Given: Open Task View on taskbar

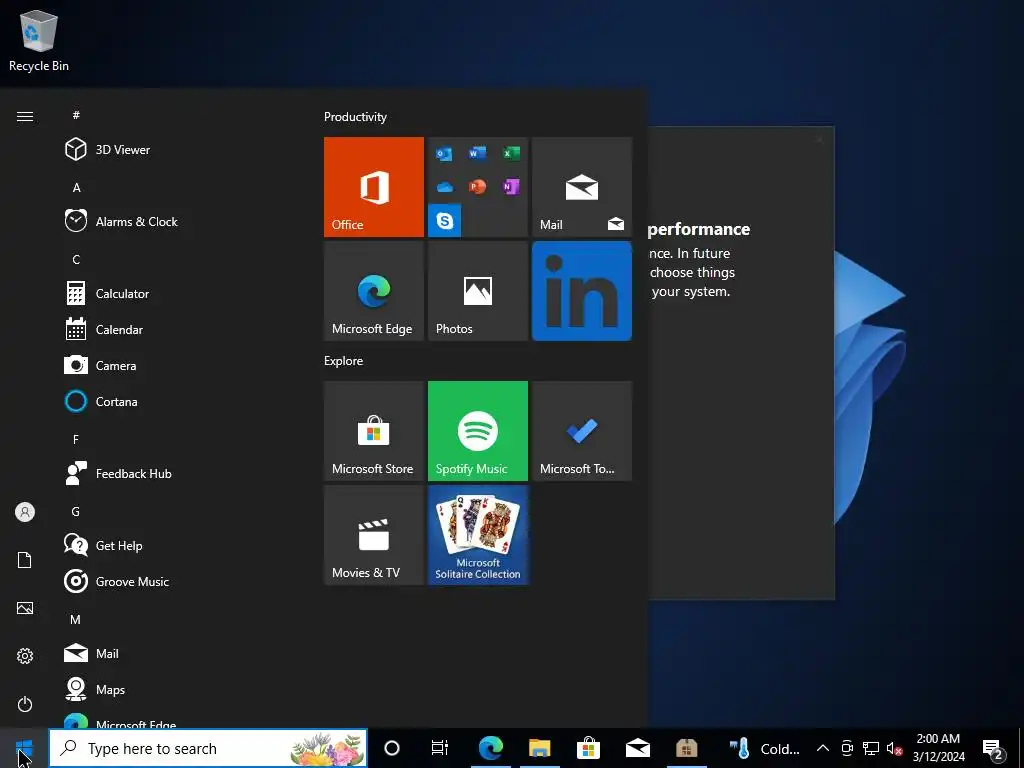Looking at the screenshot, I should tap(440, 748).
